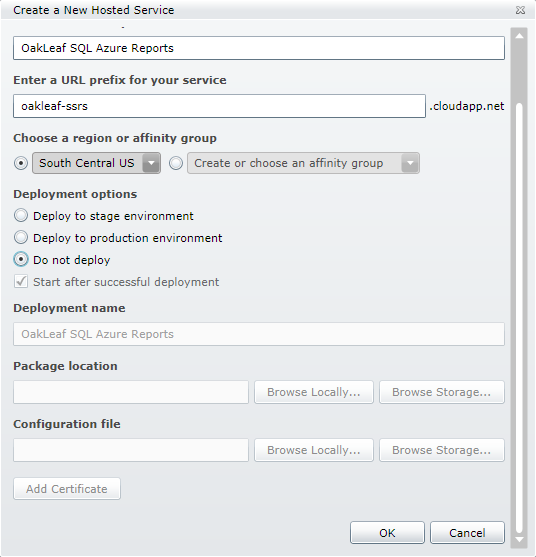Click the vertical scrollbar thumb

click(519, 318)
